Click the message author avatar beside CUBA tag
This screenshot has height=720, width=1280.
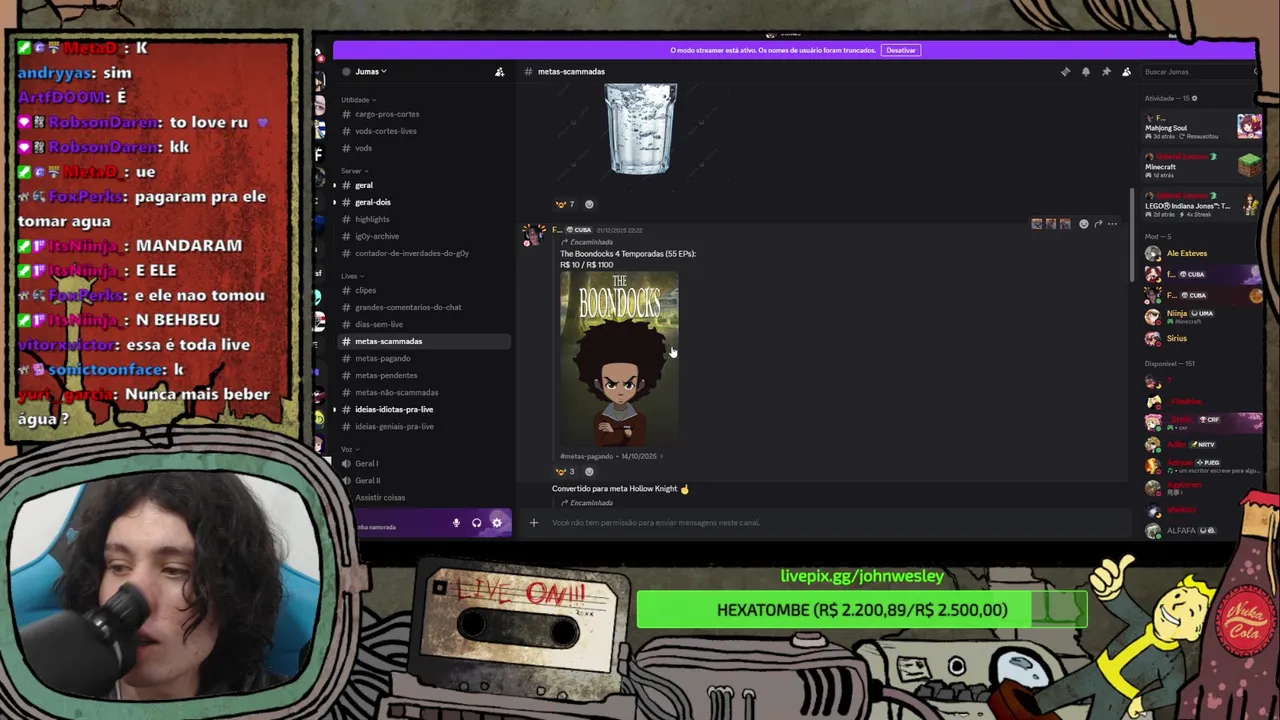[534, 236]
